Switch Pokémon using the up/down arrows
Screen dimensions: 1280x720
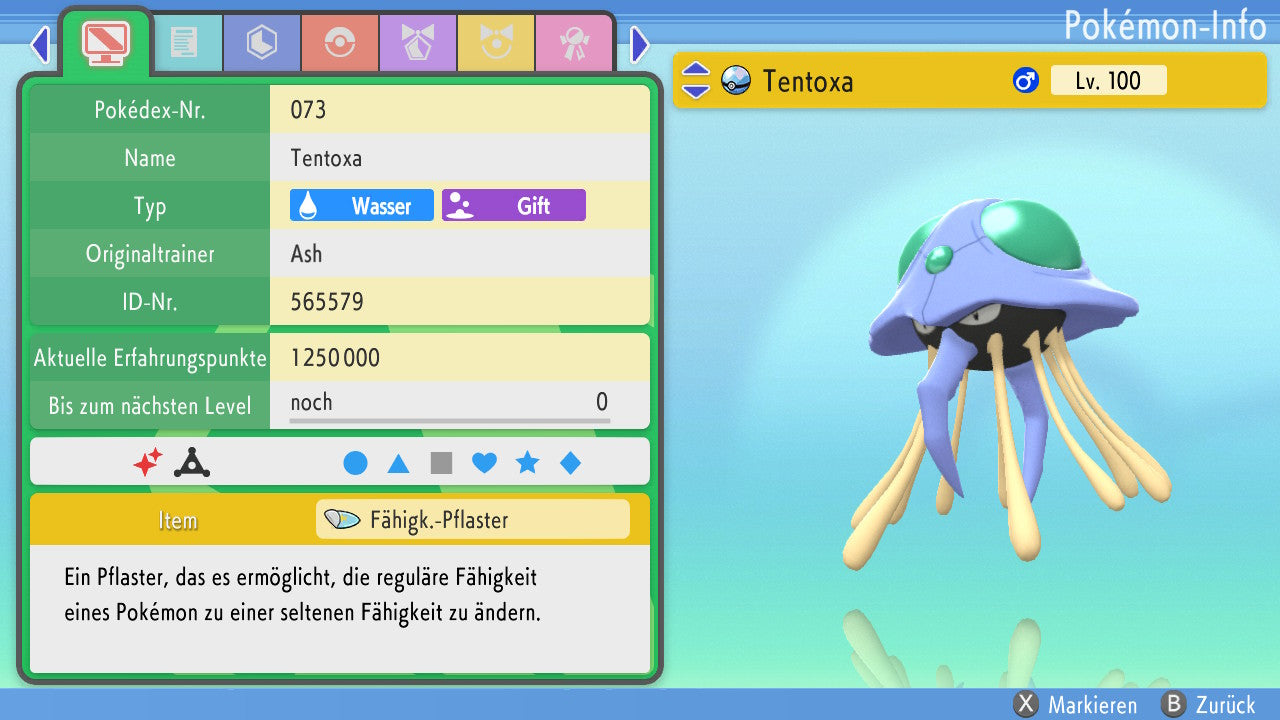pyautogui.click(x=695, y=81)
